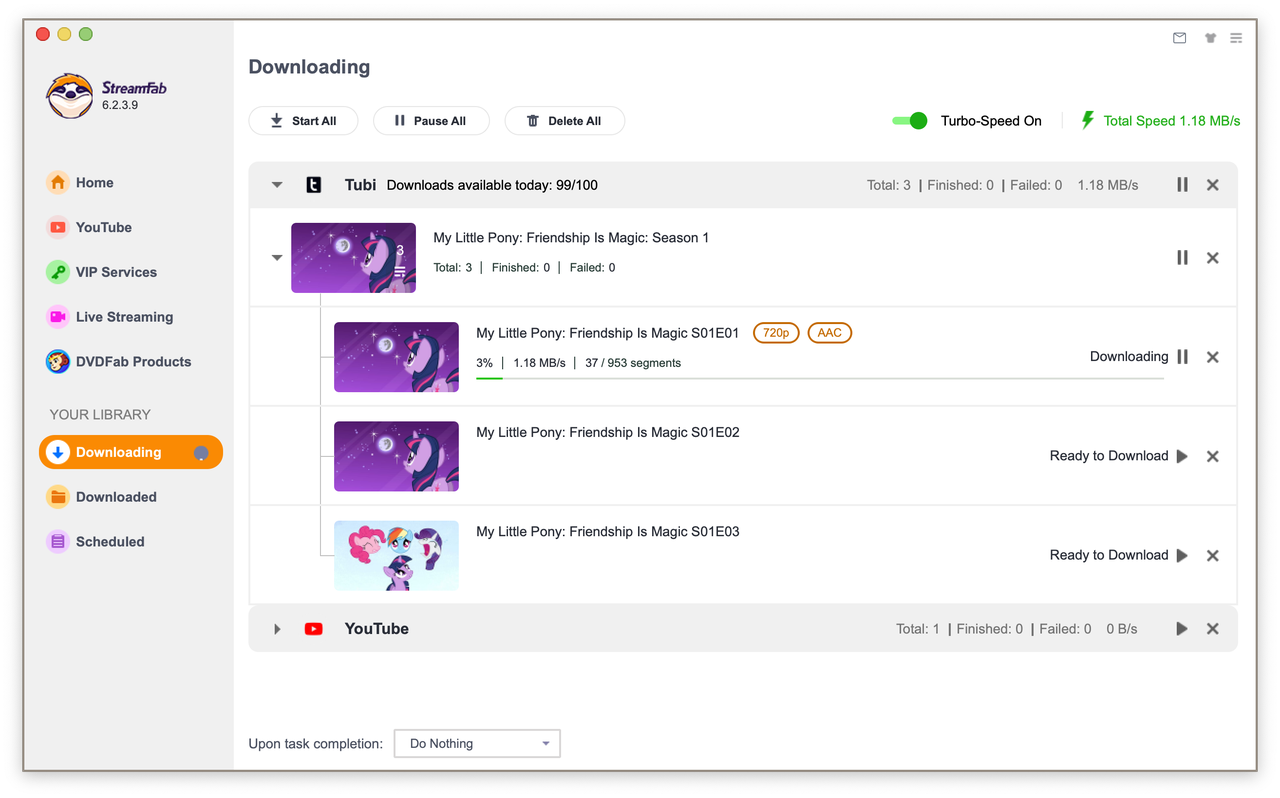Viewport: 1280px width, 798px height.
Task: Start the YouTube group download
Action: coord(1182,629)
